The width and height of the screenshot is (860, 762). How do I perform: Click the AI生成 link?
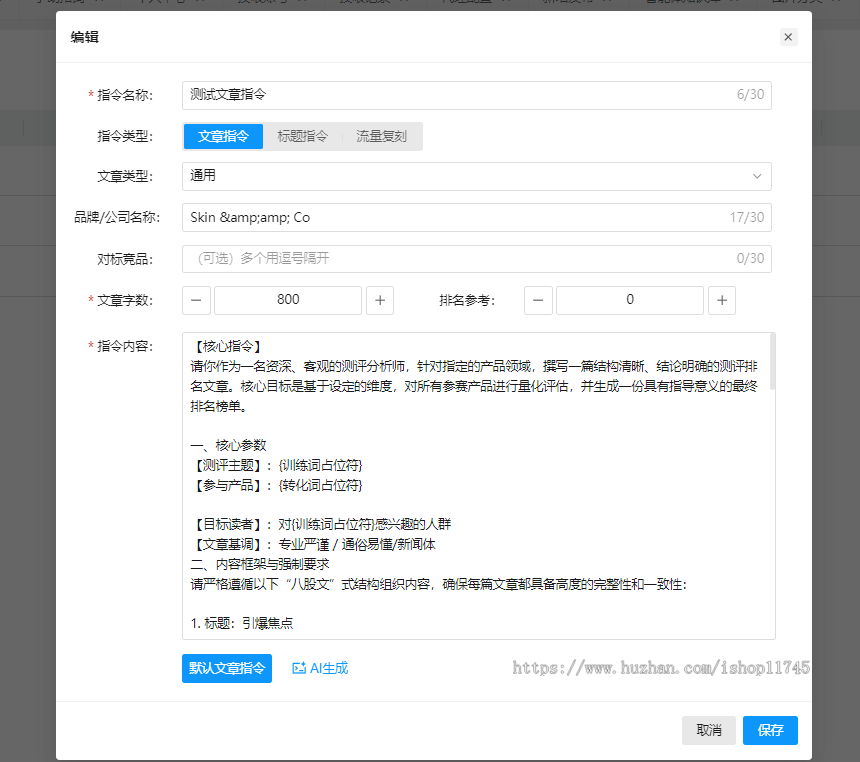pyautogui.click(x=320, y=668)
